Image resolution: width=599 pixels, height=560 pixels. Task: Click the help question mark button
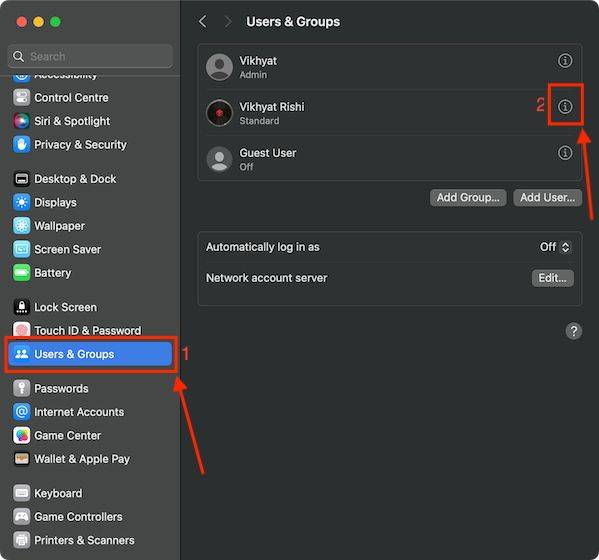click(573, 331)
